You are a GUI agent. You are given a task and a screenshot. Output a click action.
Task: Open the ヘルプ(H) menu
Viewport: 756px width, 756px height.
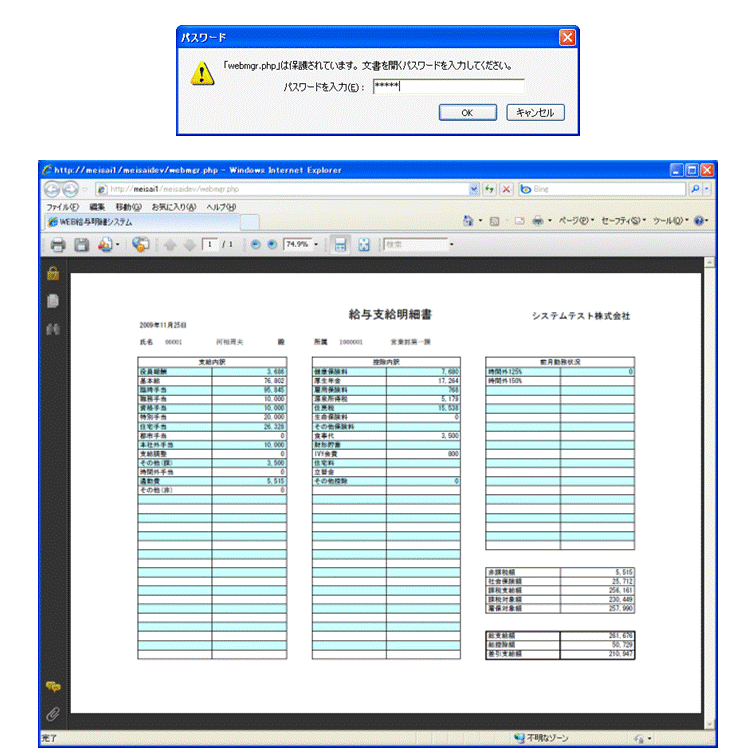point(221,207)
